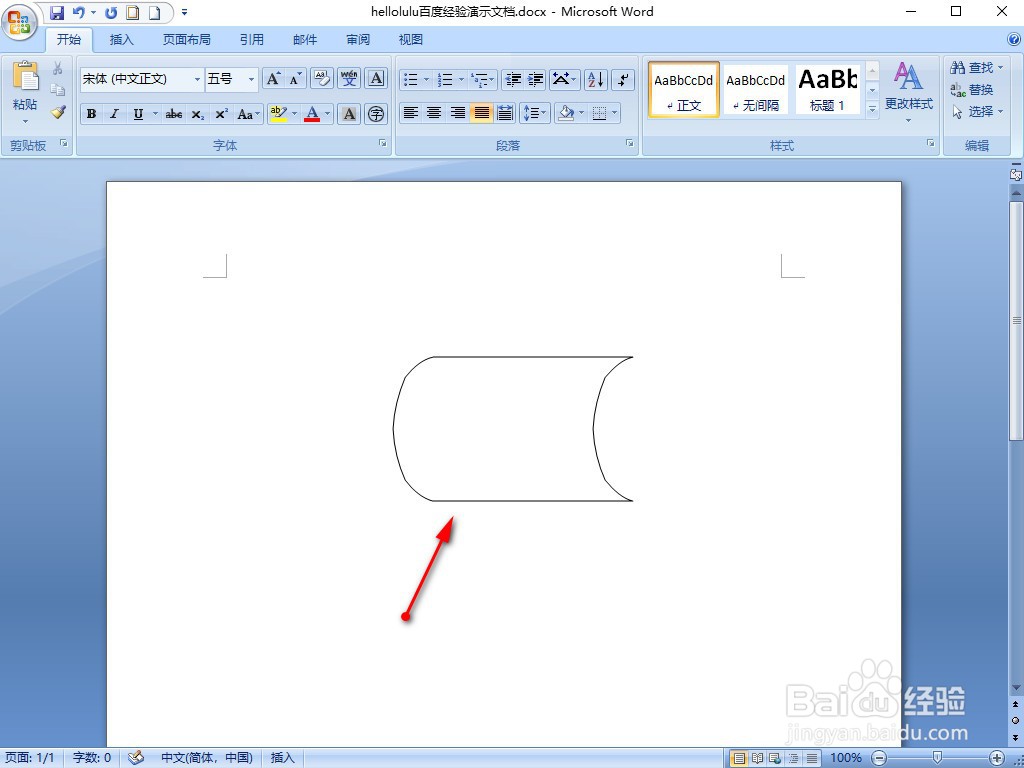This screenshot has height=768, width=1024.
Task: Apply strikethrough formatting
Action: coord(174,114)
